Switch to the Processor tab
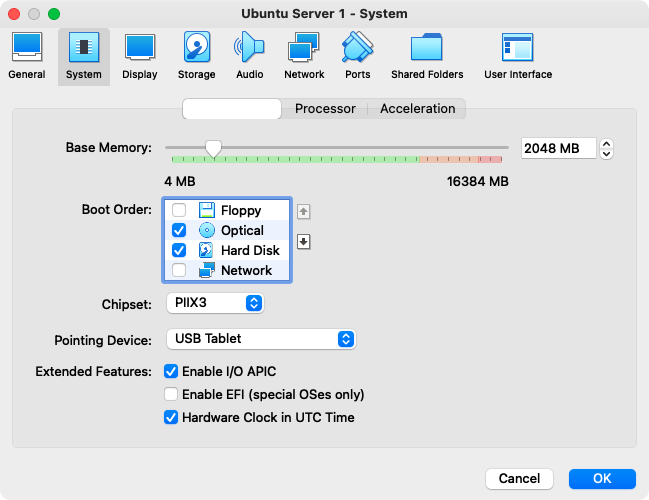 click(x=325, y=109)
